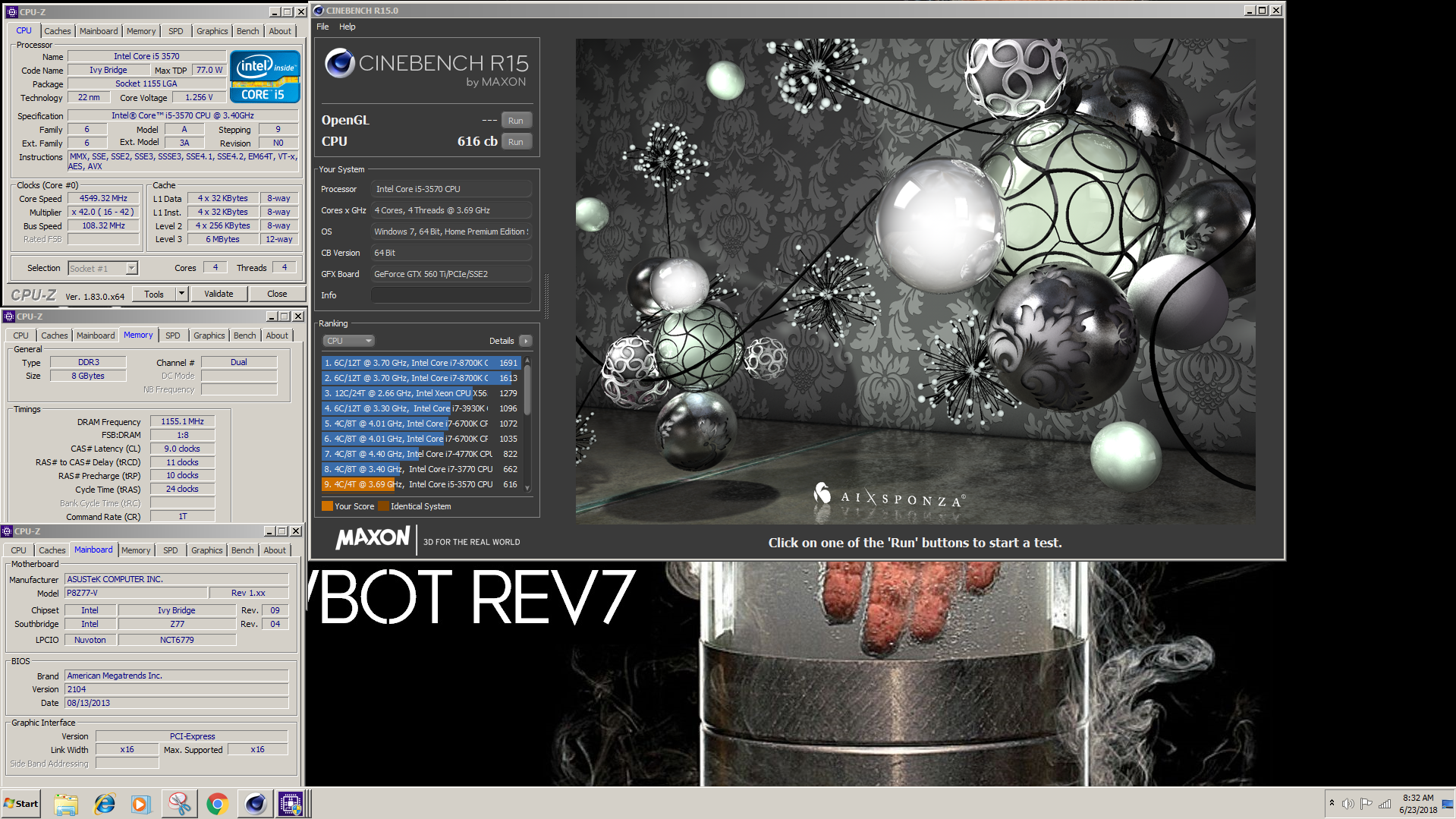Click the ranking list scroll-up arrow
1456x819 pixels.
click(x=527, y=361)
